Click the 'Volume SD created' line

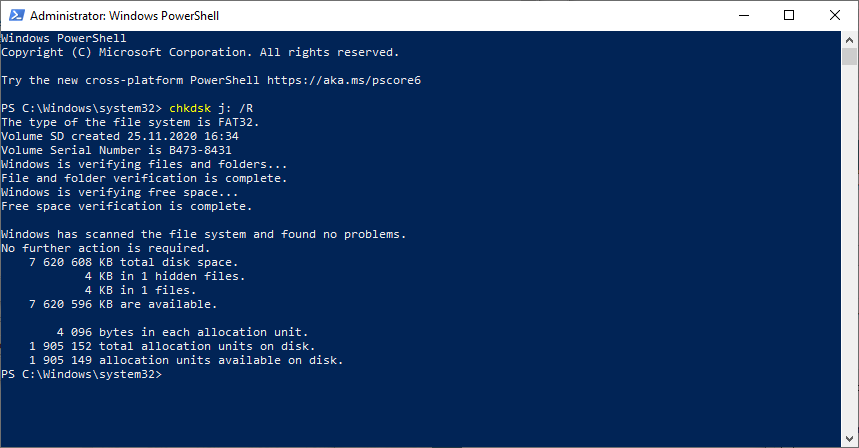coord(120,136)
